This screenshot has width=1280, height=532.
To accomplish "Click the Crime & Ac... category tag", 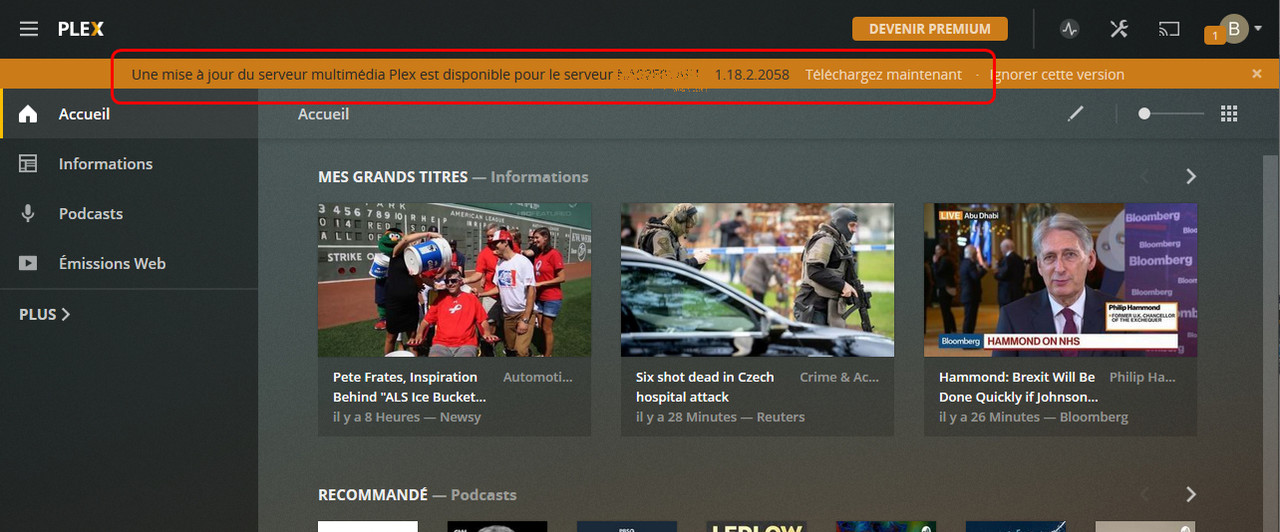I will coord(840,377).
